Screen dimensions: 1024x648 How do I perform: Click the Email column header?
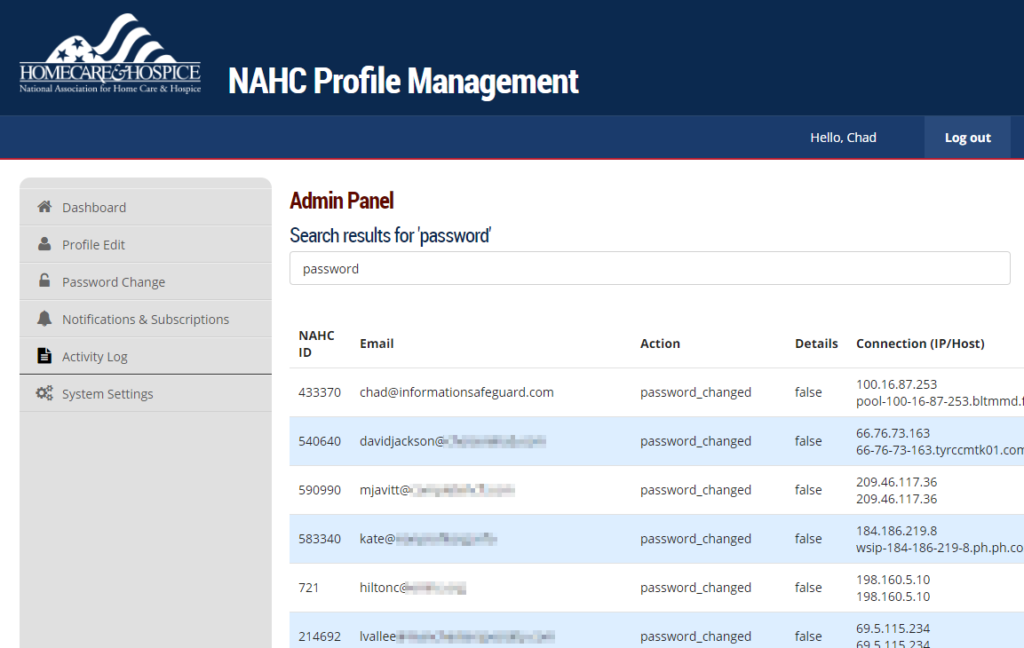click(x=377, y=343)
